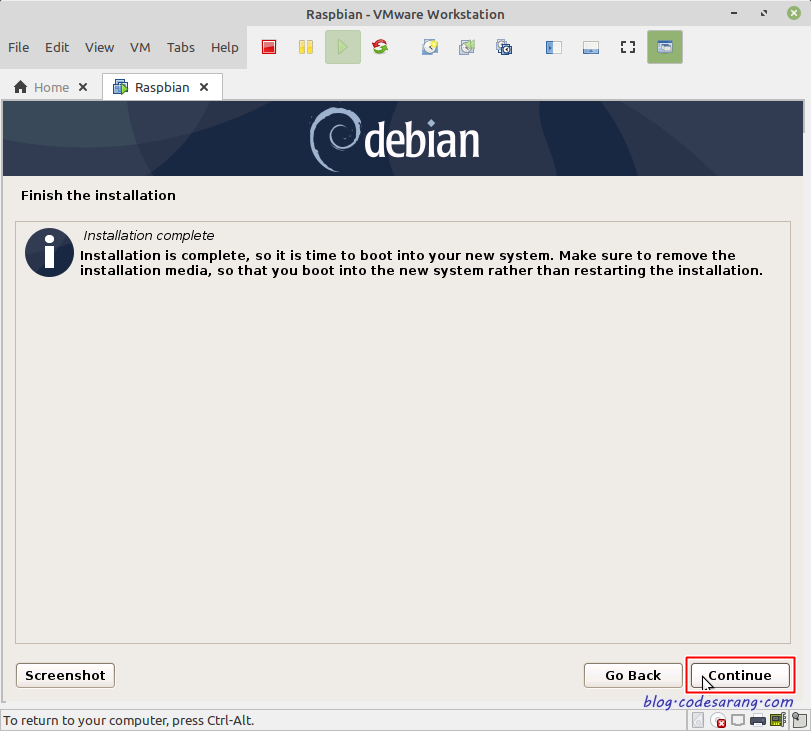The height and width of the screenshot is (731, 811).
Task: Click the Screenshot button
Action: [65, 675]
